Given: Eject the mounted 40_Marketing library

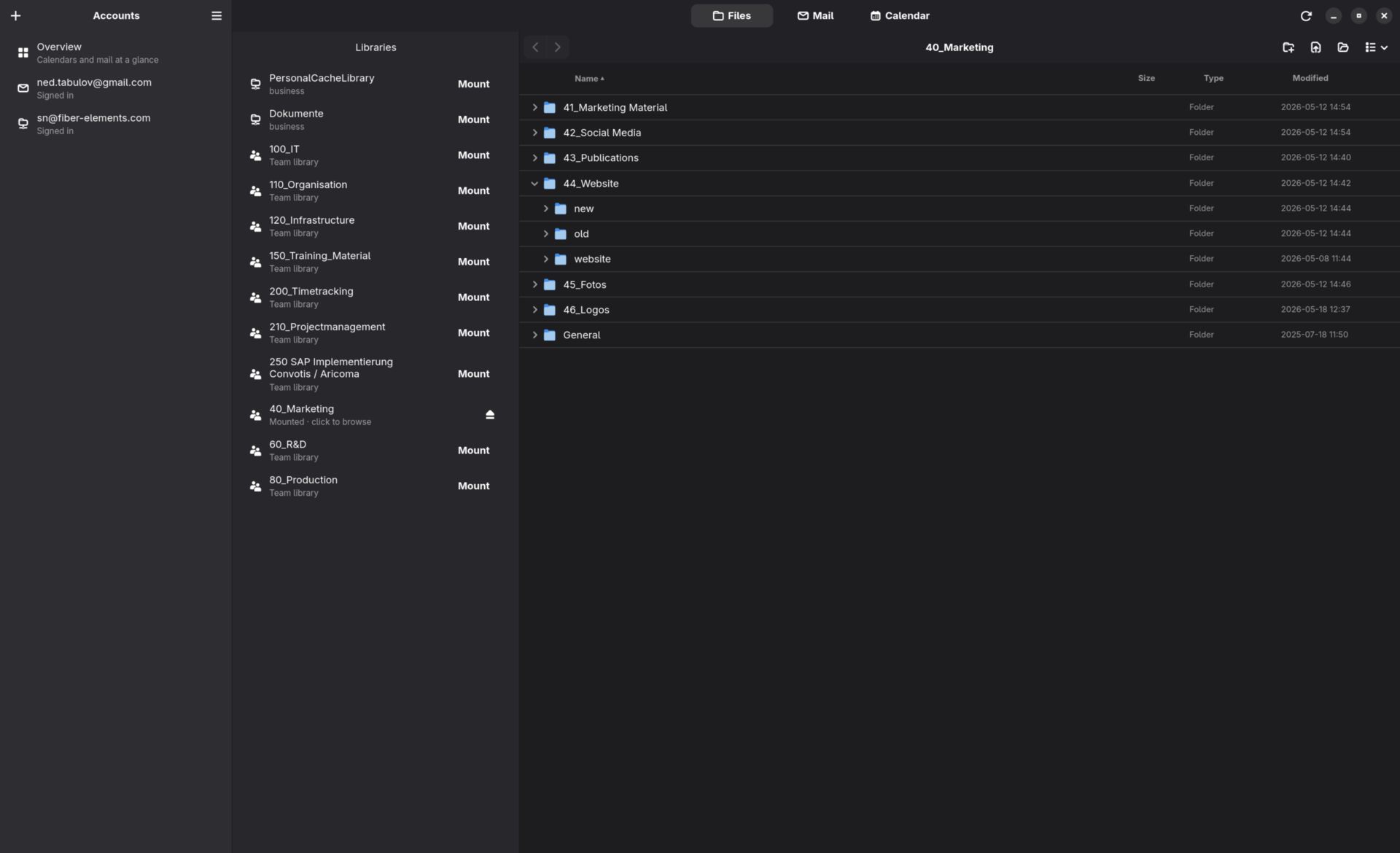Looking at the screenshot, I should tap(490, 415).
